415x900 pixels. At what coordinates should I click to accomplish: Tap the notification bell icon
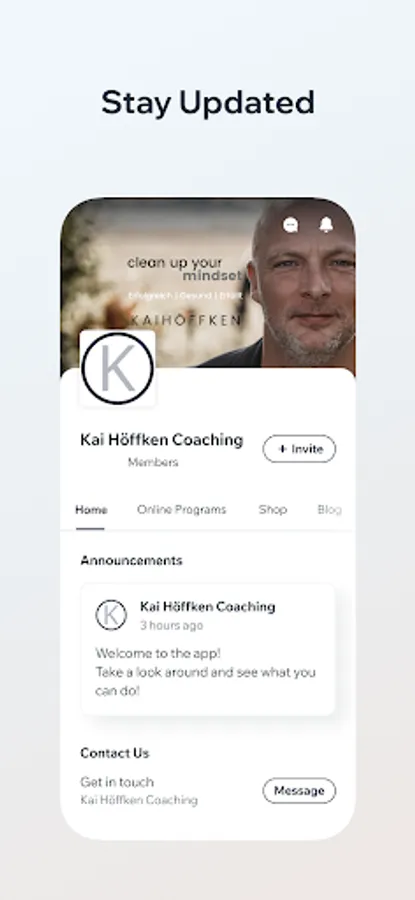[x=326, y=224]
